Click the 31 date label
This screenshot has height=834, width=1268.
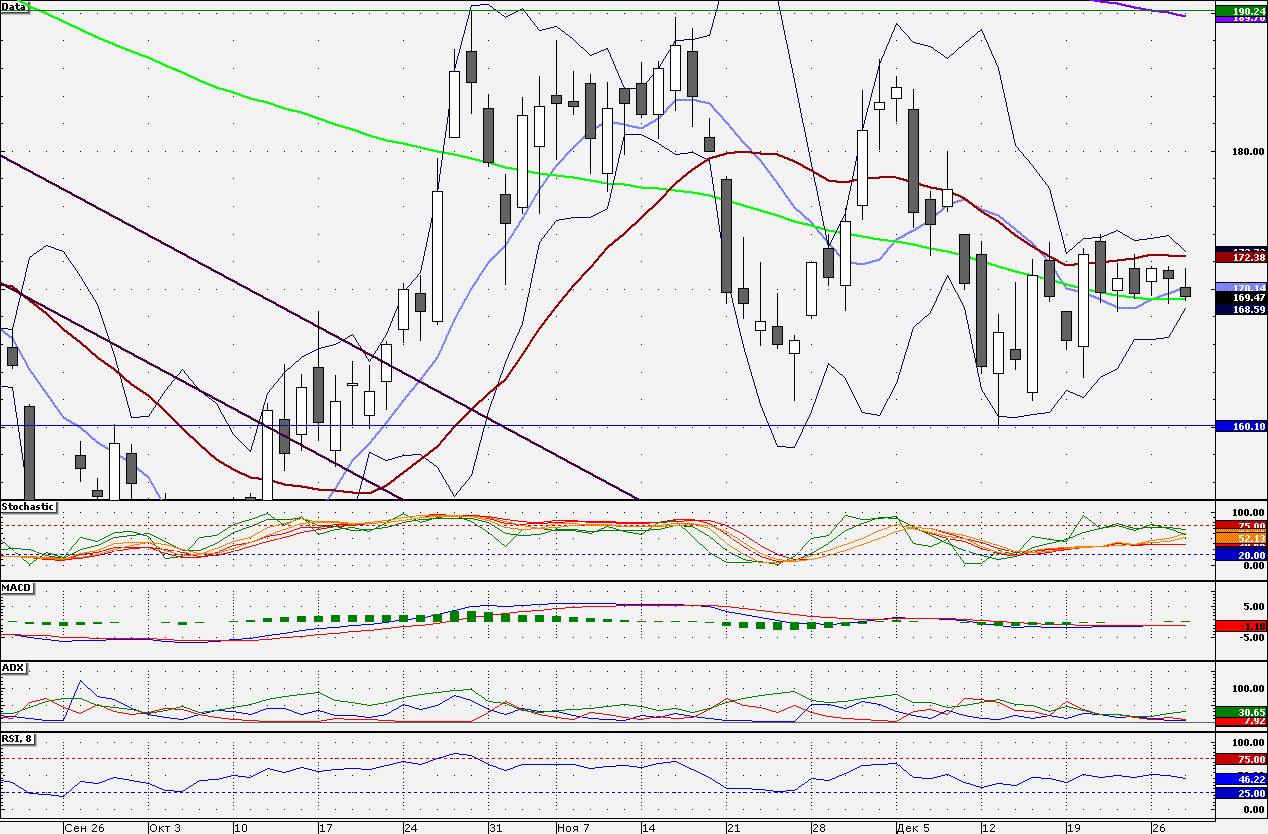pos(495,828)
